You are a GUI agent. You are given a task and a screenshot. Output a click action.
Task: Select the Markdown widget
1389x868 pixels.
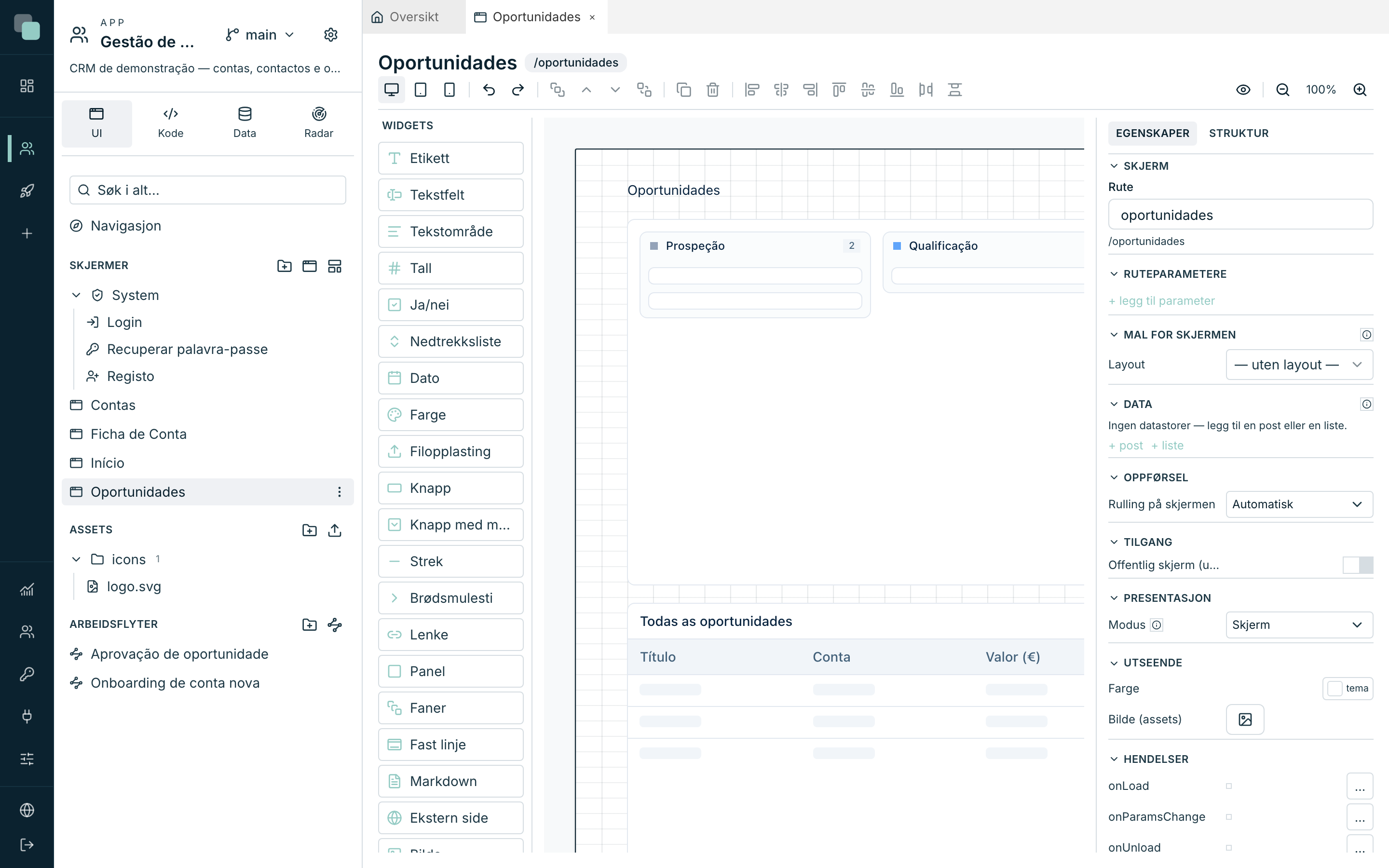coord(450,781)
